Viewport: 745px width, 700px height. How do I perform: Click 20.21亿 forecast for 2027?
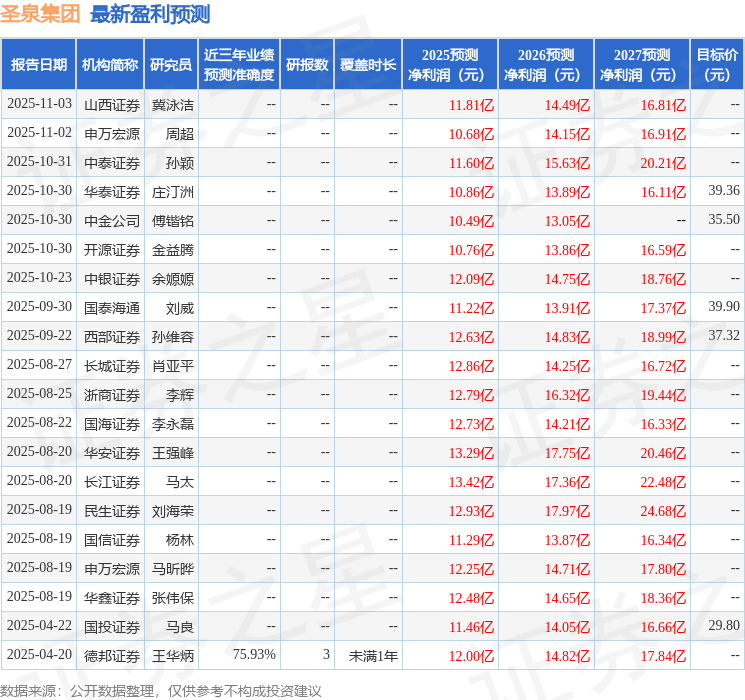coord(663,163)
